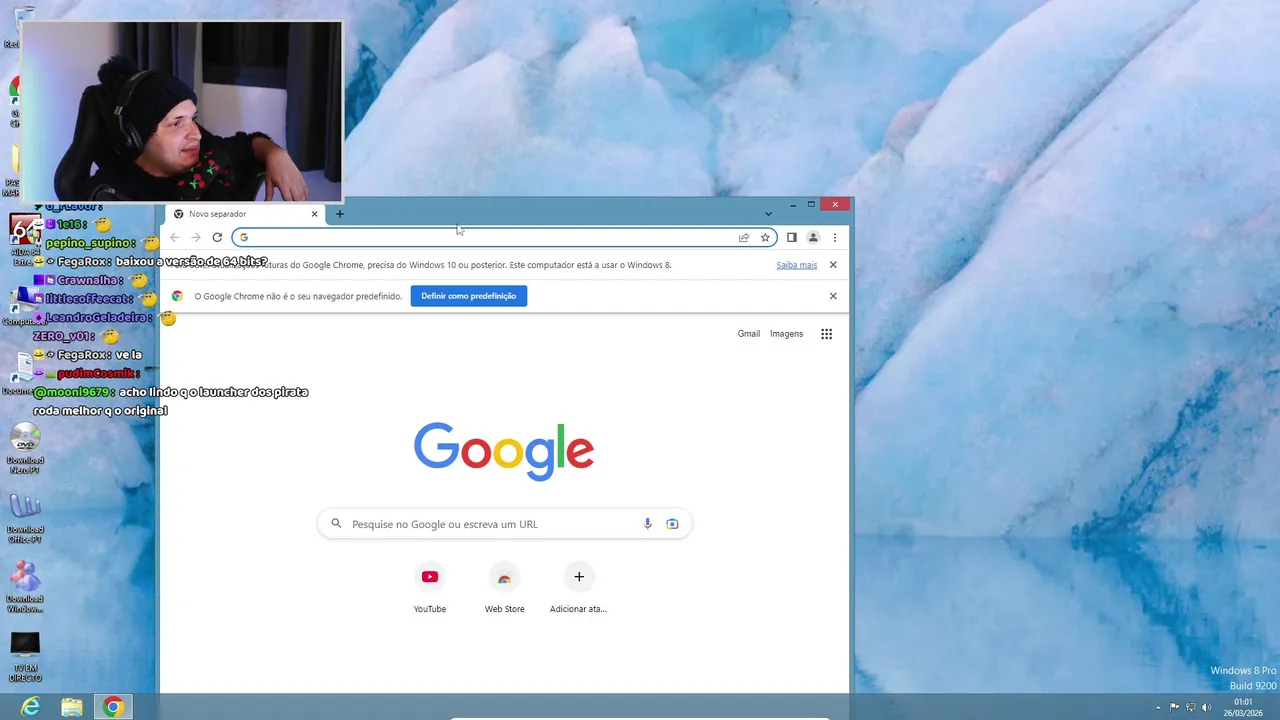Click the Action Center flag tray icon

pyautogui.click(x=1175, y=707)
